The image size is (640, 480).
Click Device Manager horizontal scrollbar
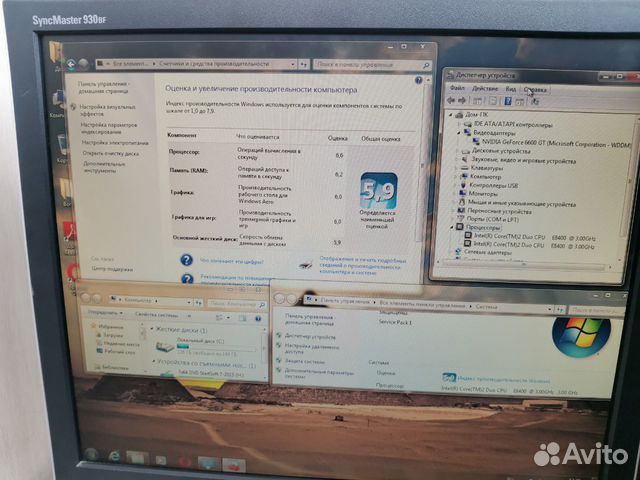click(524, 265)
